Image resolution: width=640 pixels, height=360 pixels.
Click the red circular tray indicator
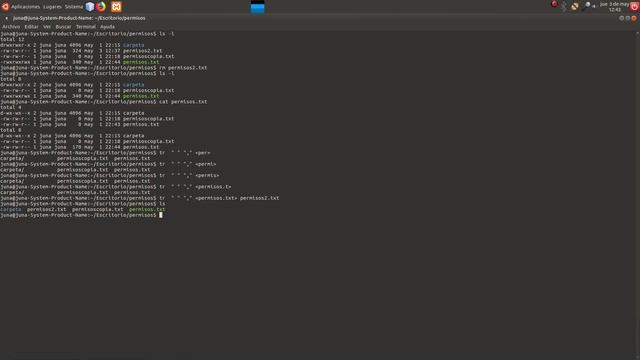tap(554, 4)
